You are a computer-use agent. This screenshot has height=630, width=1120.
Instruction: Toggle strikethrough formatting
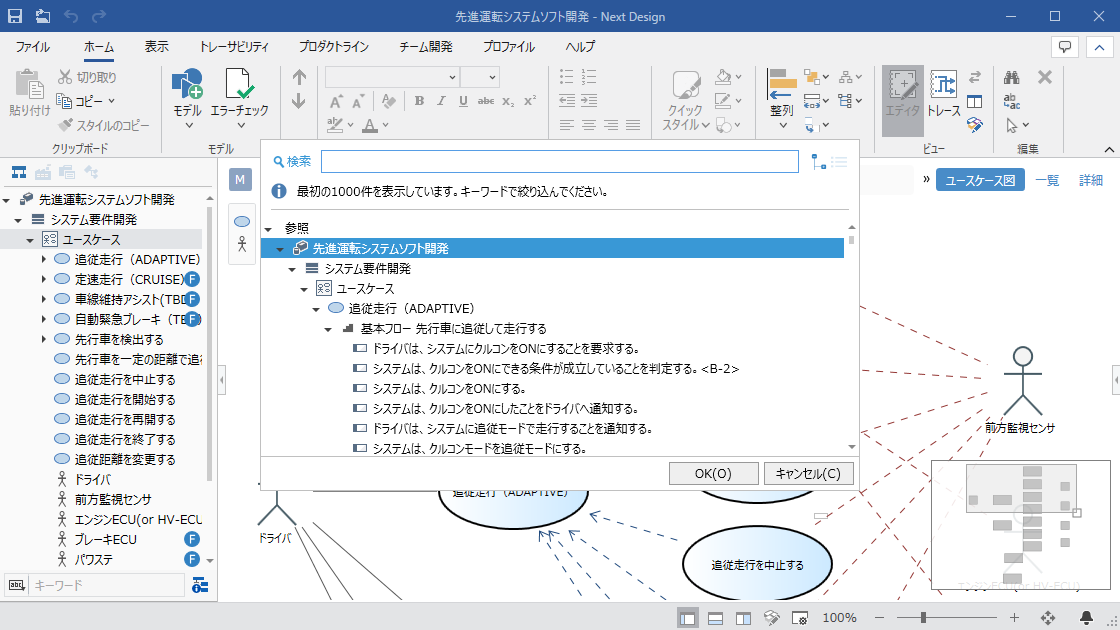pyautogui.click(x=486, y=101)
